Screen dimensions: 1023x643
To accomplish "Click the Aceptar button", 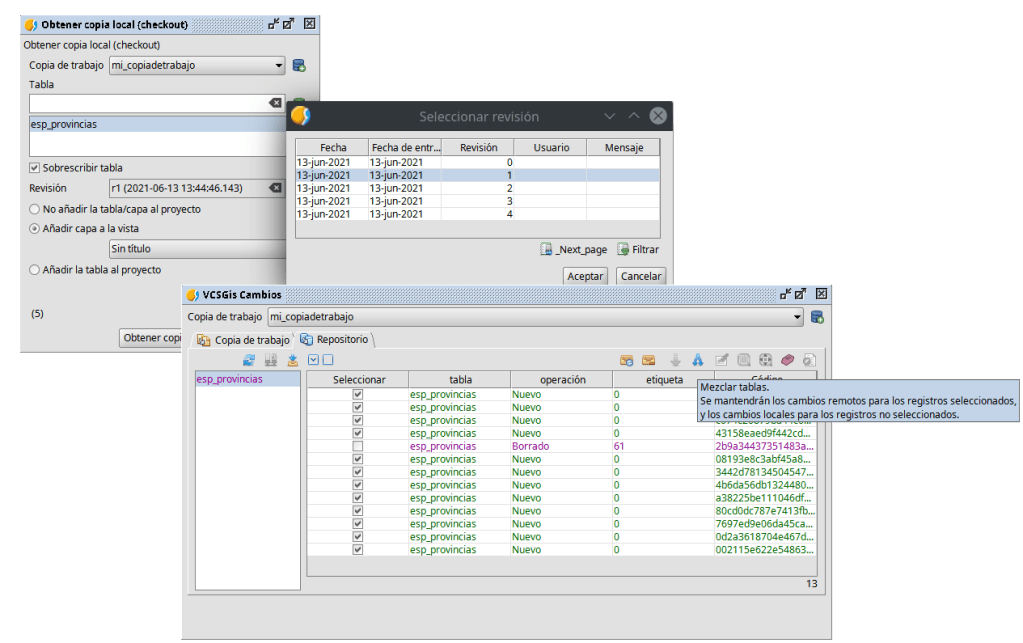I will (586, 276).
